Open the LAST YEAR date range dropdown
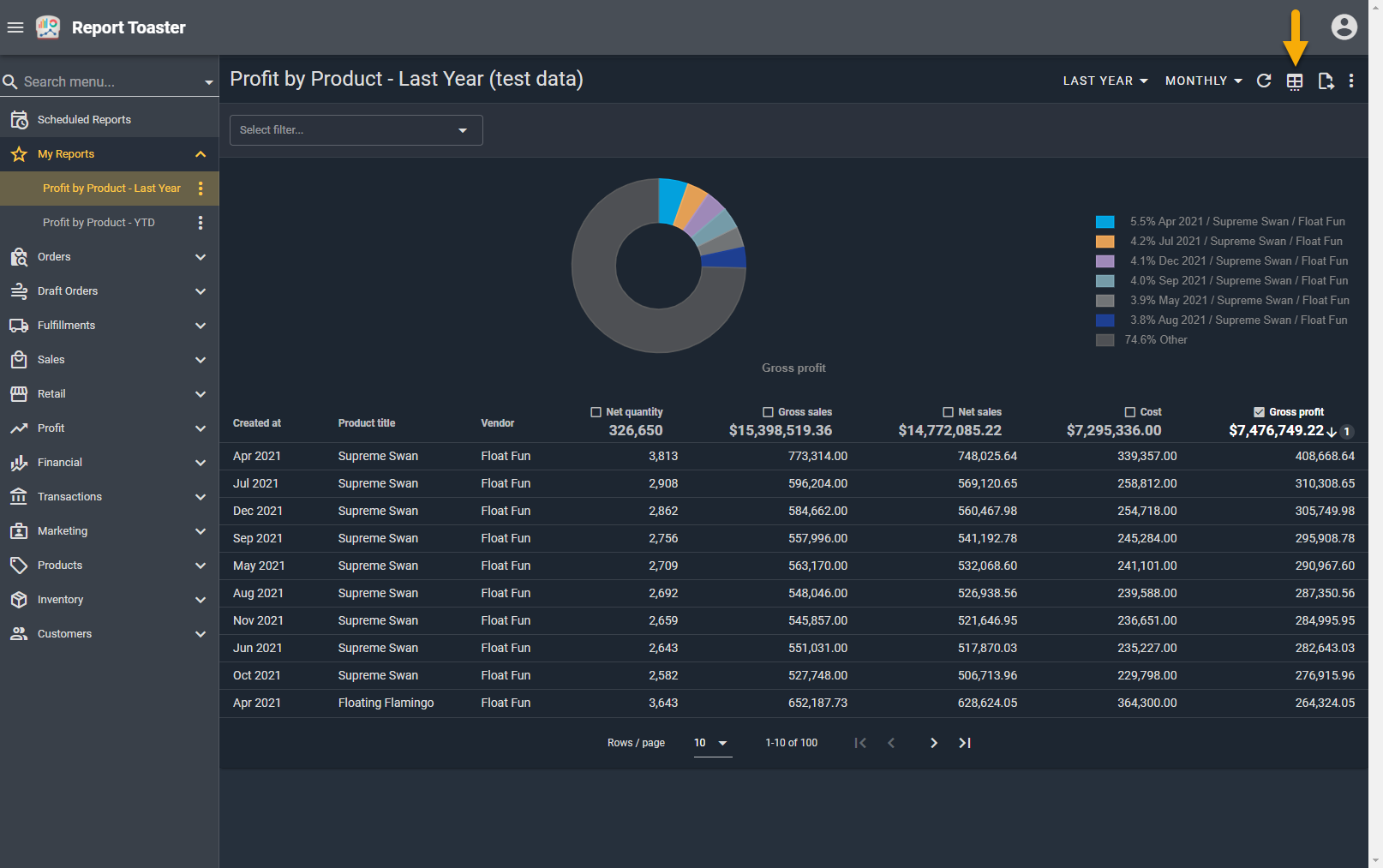1383x868 pixels. click(x=1105, y=81)
